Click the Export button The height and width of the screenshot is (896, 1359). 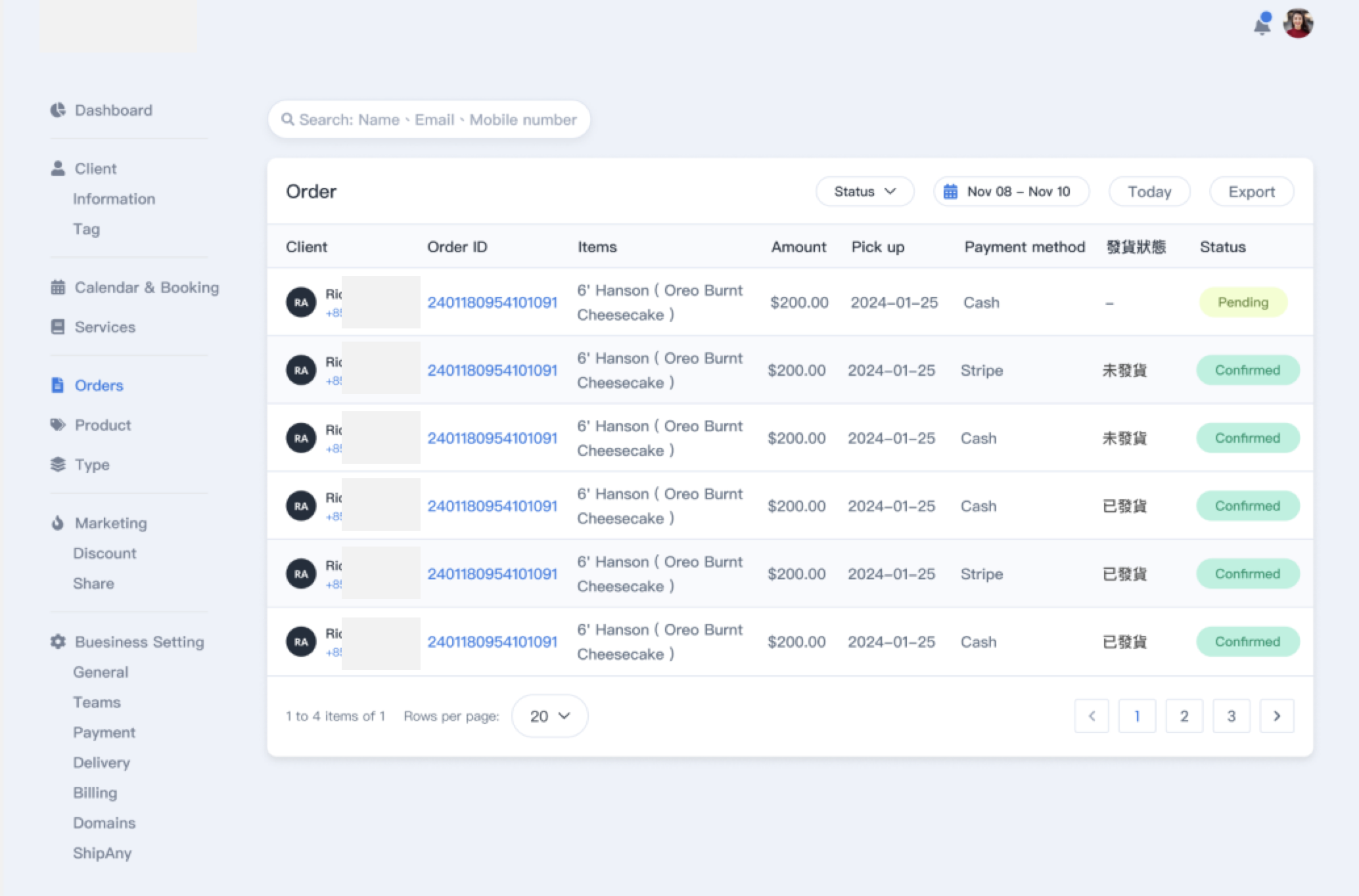1251,191
